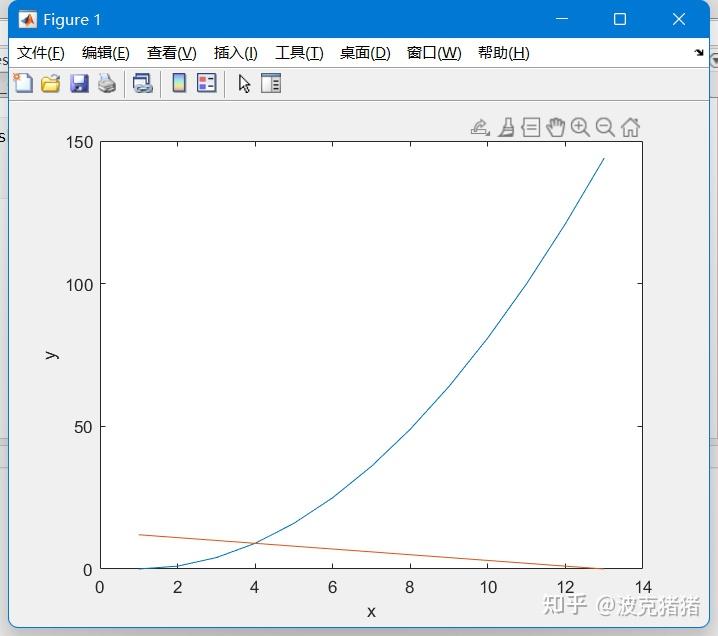Open the 编辑(E) menu
The image size is (718, 636).
coord(106,53)
